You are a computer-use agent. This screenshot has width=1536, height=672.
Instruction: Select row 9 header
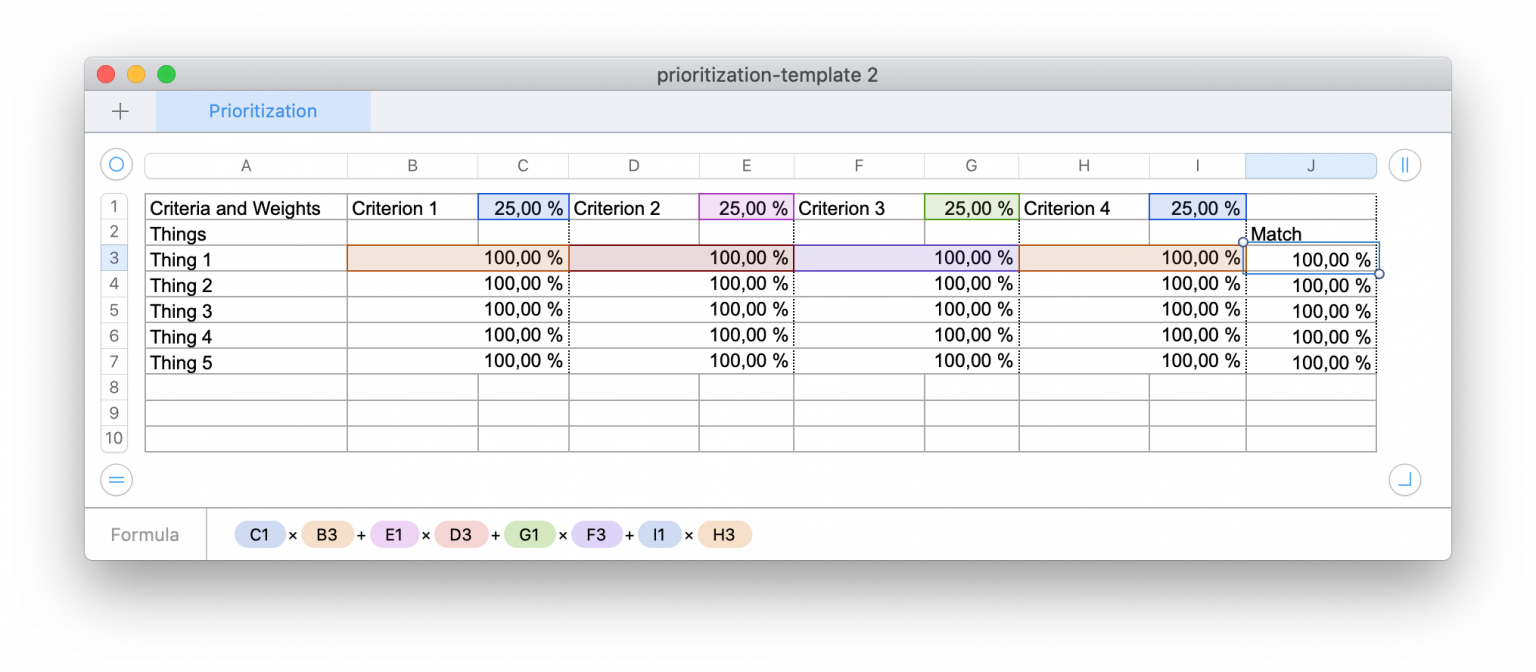pos(114,413)
